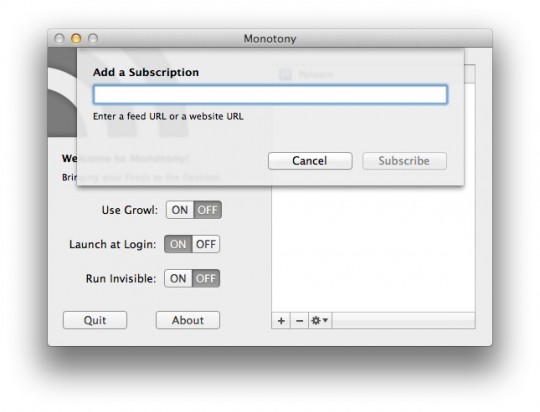Set Launch at Login to OFF
This screenshot has width=540, height=412.
coord(206,244)
